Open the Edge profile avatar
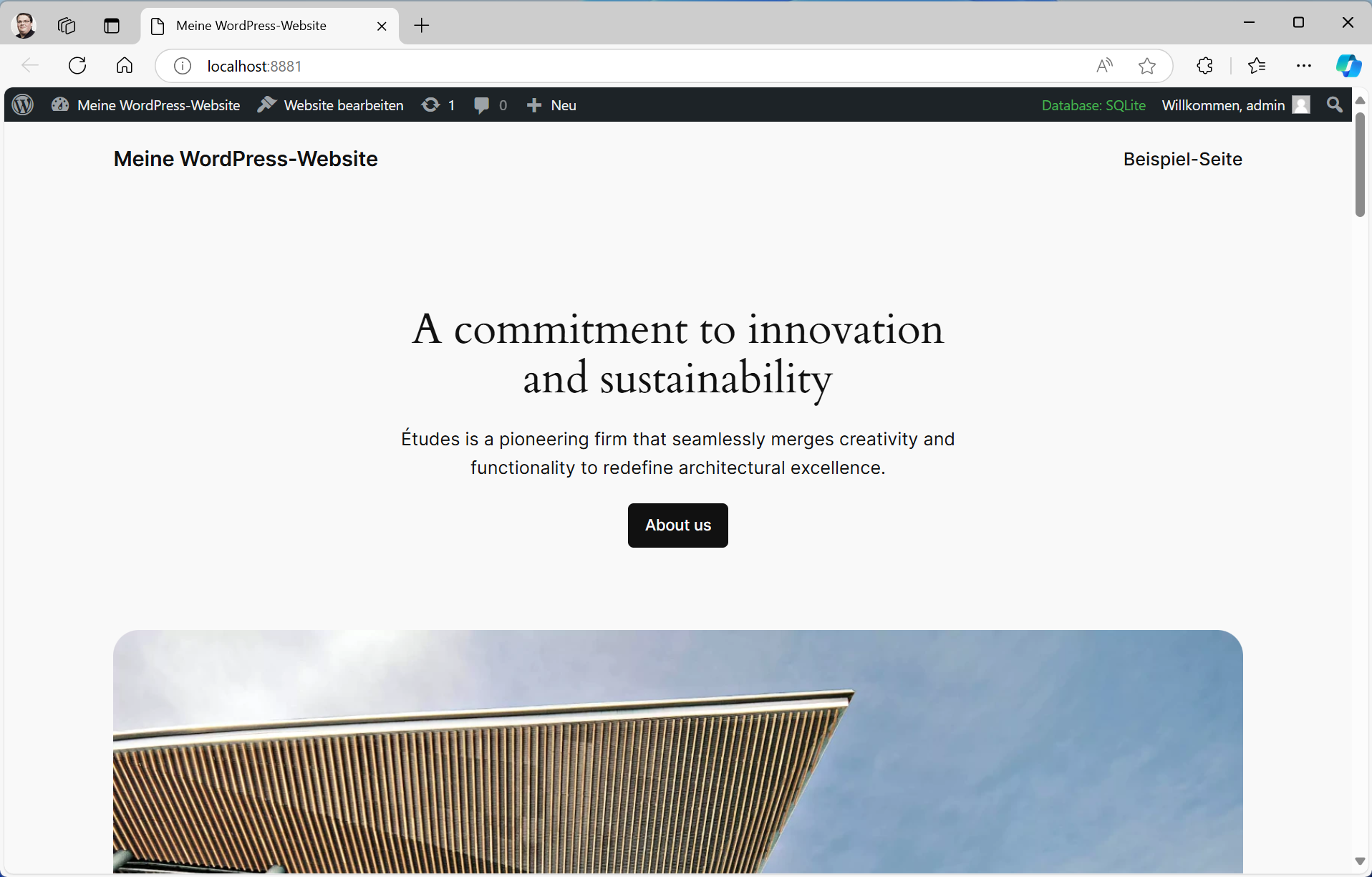 (24, 26)
